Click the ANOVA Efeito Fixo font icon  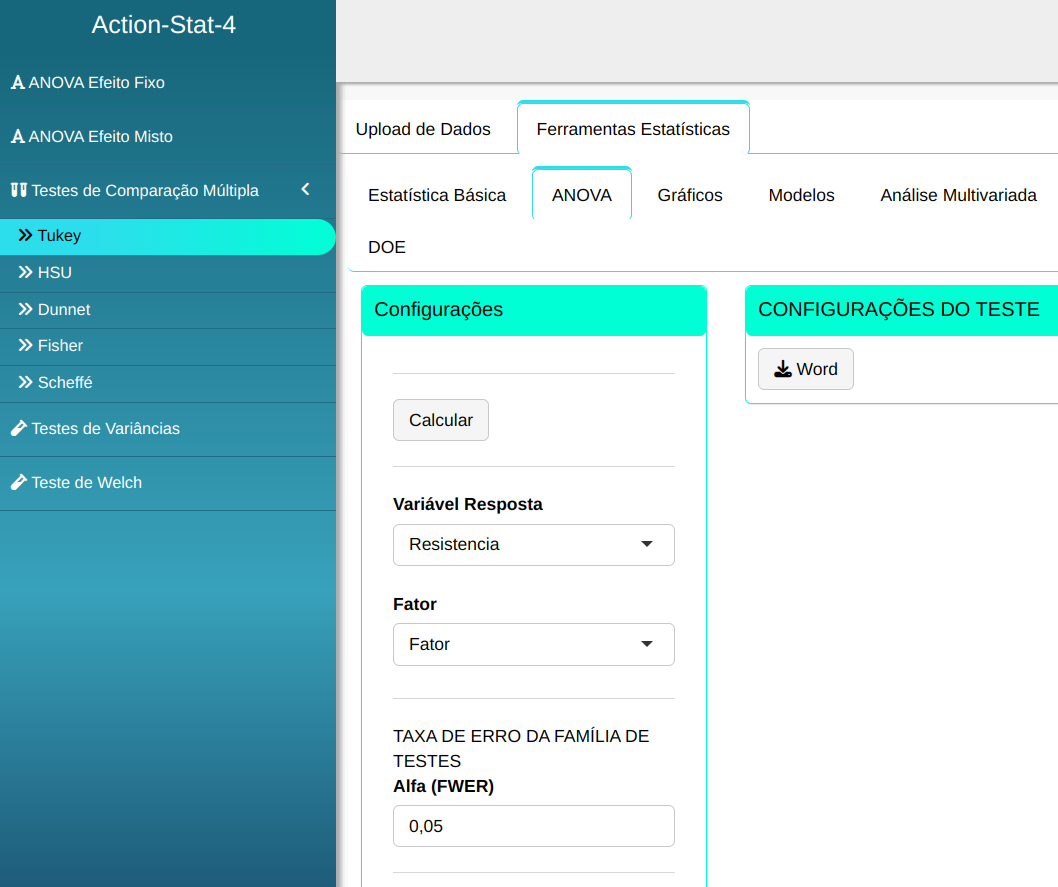[x=17, y=83]
